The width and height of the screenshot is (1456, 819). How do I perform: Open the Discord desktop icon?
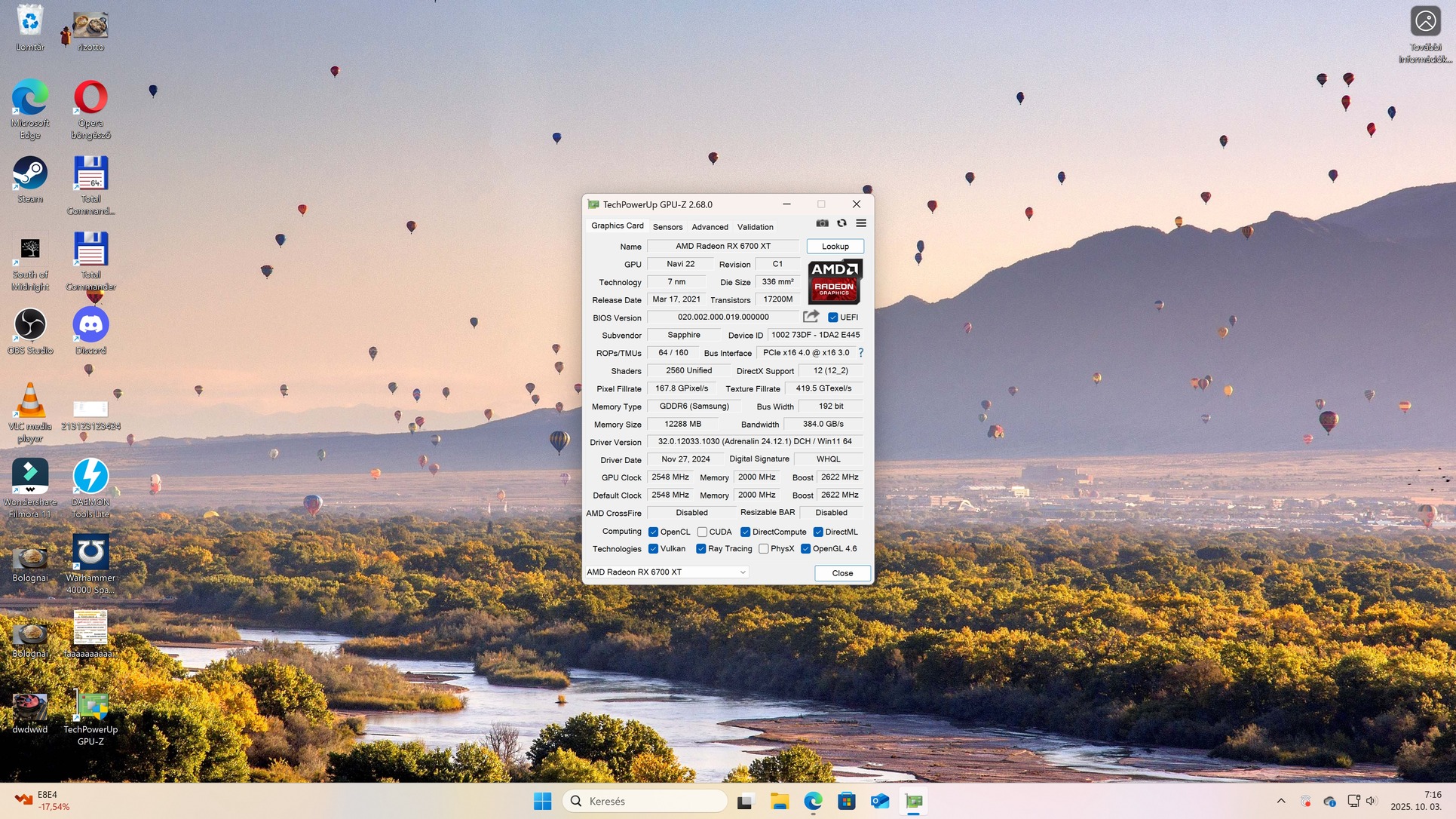click(x=90, y=326)
